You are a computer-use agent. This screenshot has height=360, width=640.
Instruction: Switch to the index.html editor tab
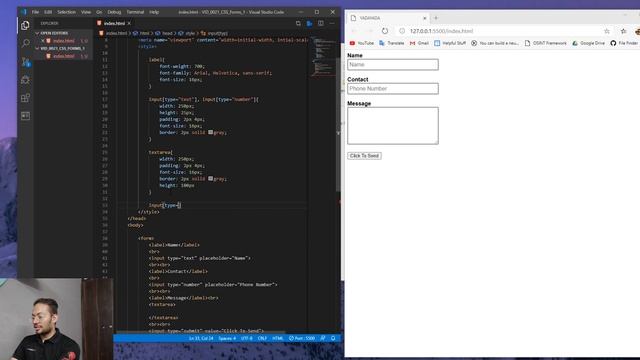(x=114, y=24)
